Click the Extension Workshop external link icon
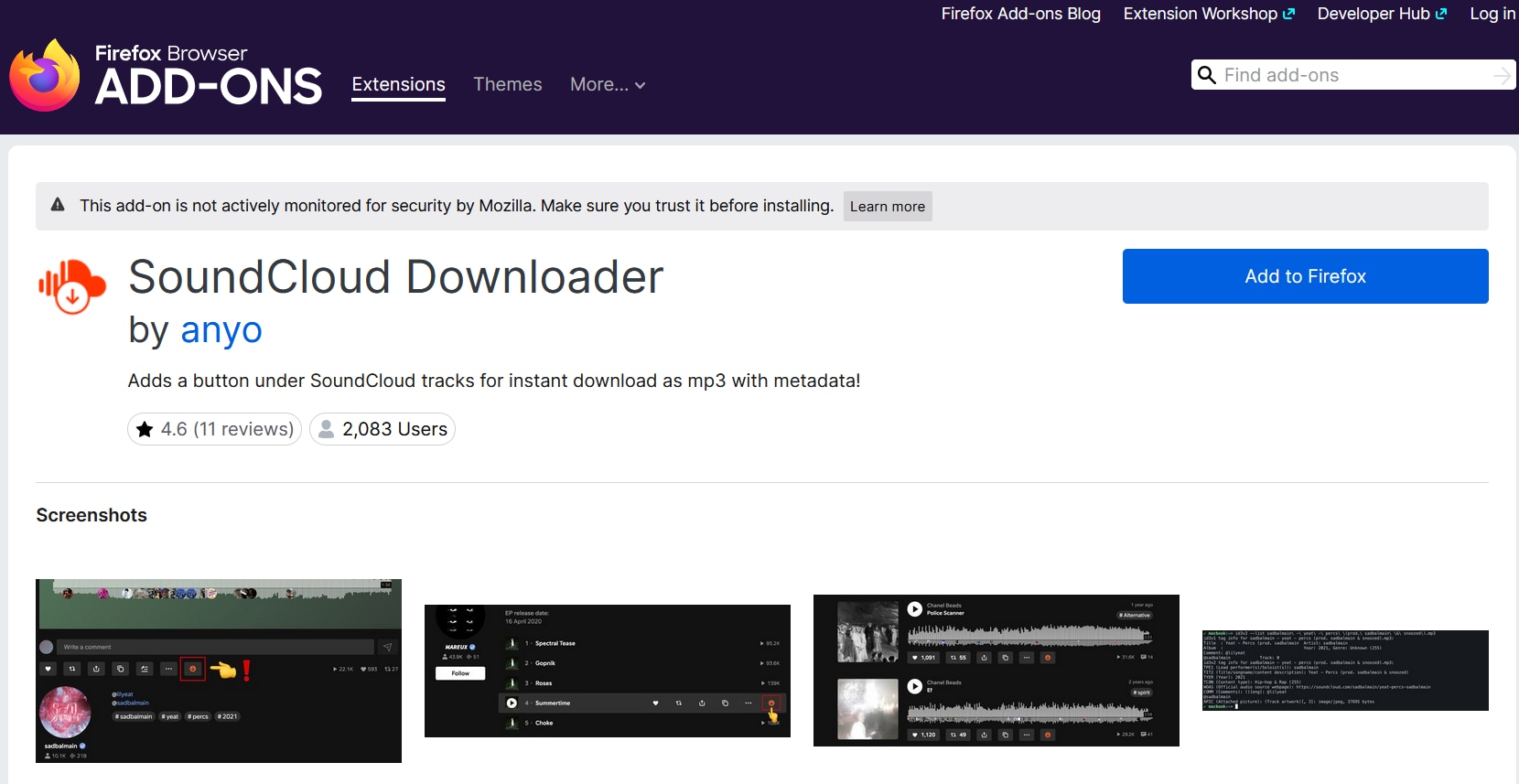 tap(1289, 14)
